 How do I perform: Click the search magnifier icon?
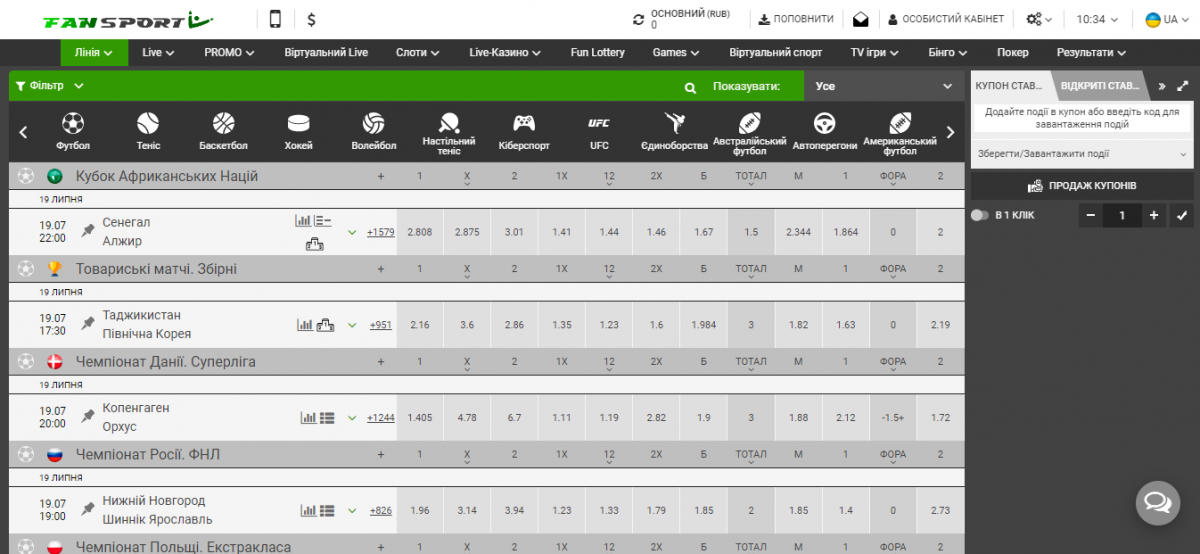tap(690, 87)
